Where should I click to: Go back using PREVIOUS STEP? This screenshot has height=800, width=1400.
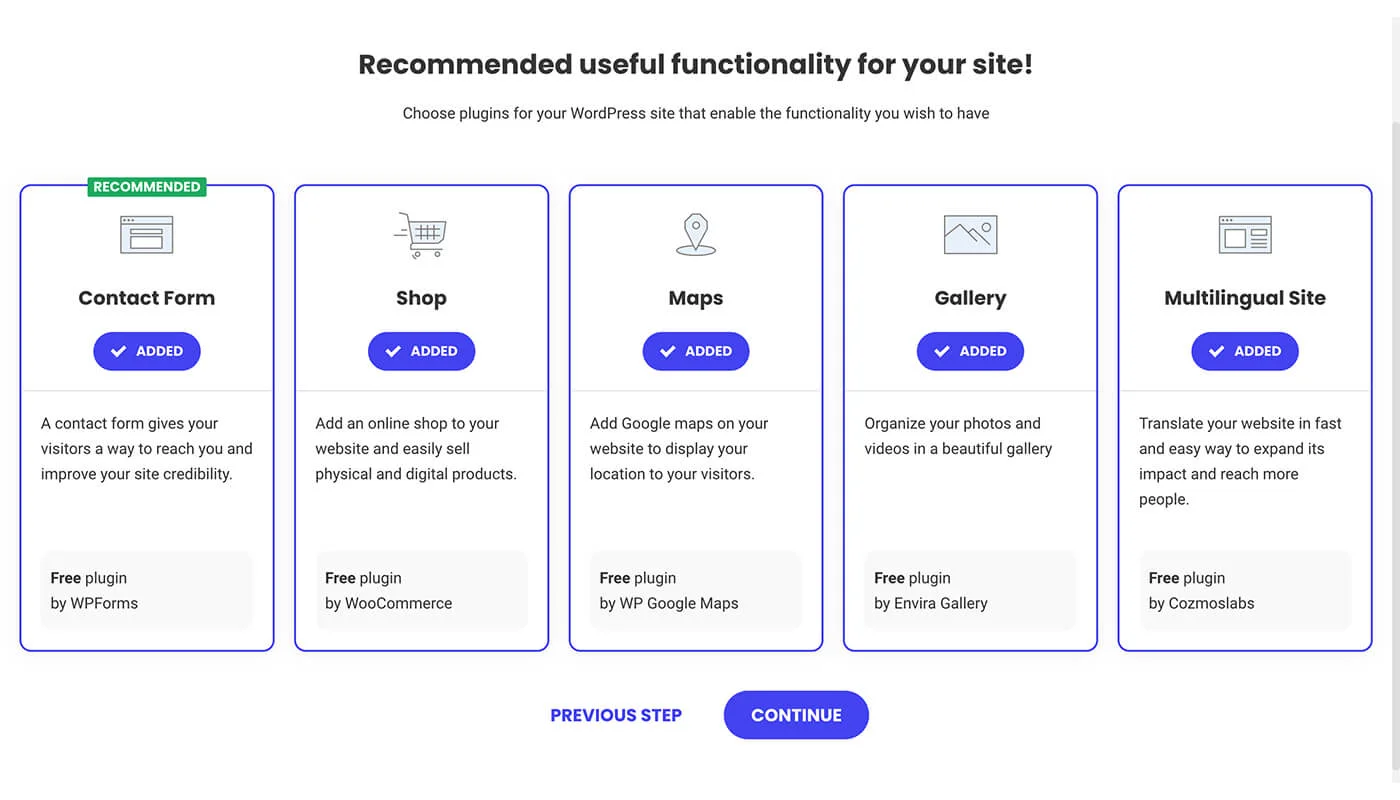(x=616, y=715)
